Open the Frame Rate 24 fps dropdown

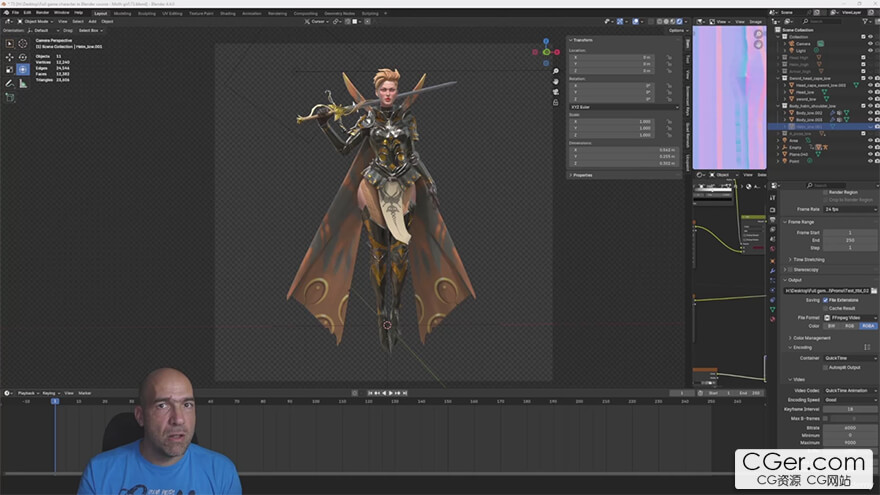click(850, 209)
